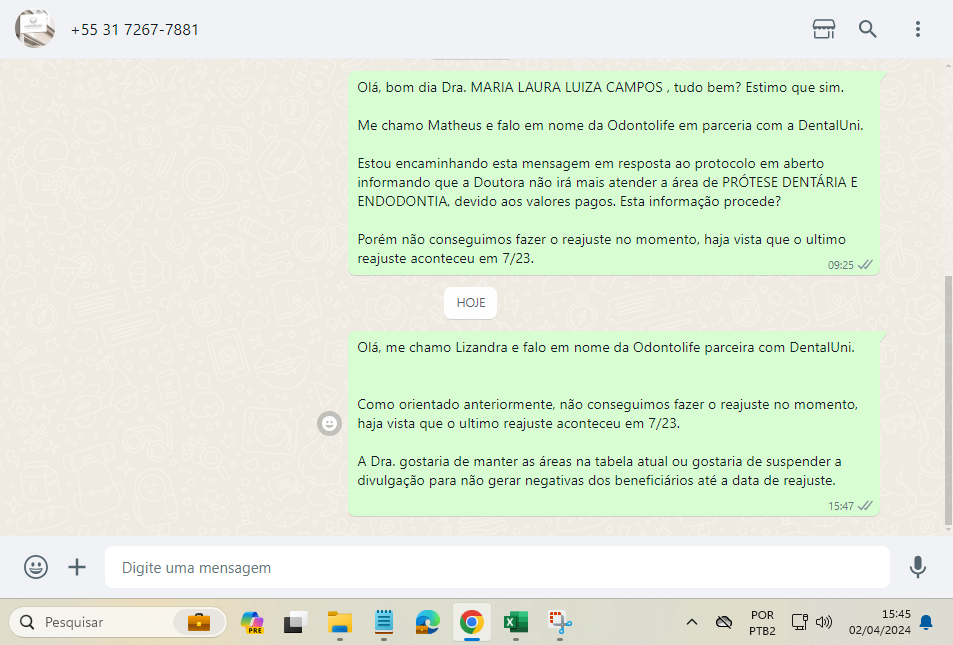Viewport: 953px width, 645px height.
Task: Open Snipping Tool from the taskbar
Action: [x=560, y=623]
